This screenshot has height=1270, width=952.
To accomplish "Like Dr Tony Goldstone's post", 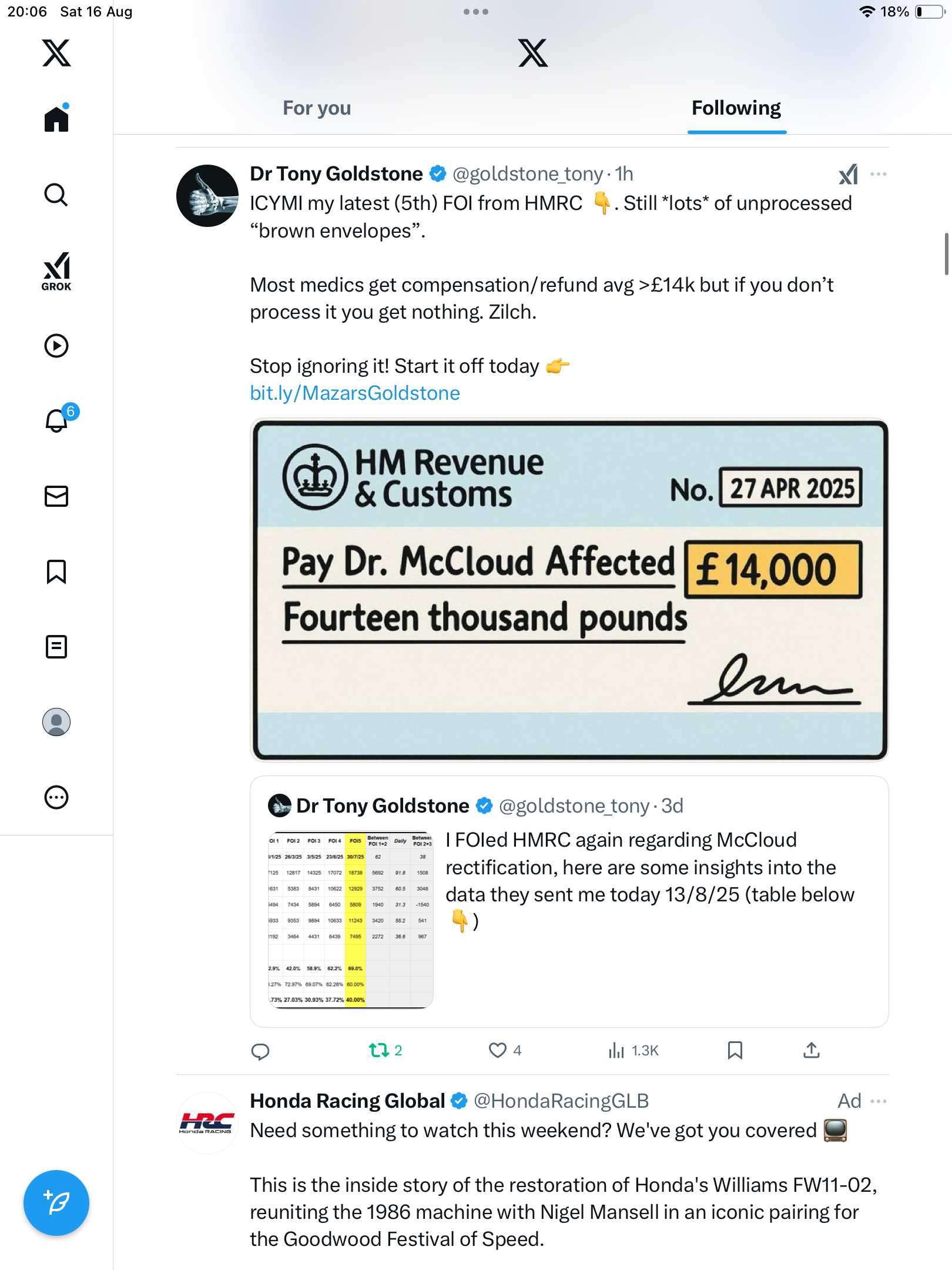I will (498, 1050).
